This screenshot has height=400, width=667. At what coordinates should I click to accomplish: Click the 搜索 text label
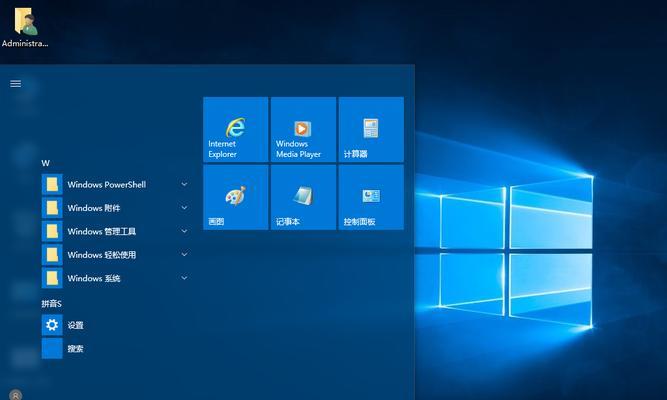coord(75,349)
